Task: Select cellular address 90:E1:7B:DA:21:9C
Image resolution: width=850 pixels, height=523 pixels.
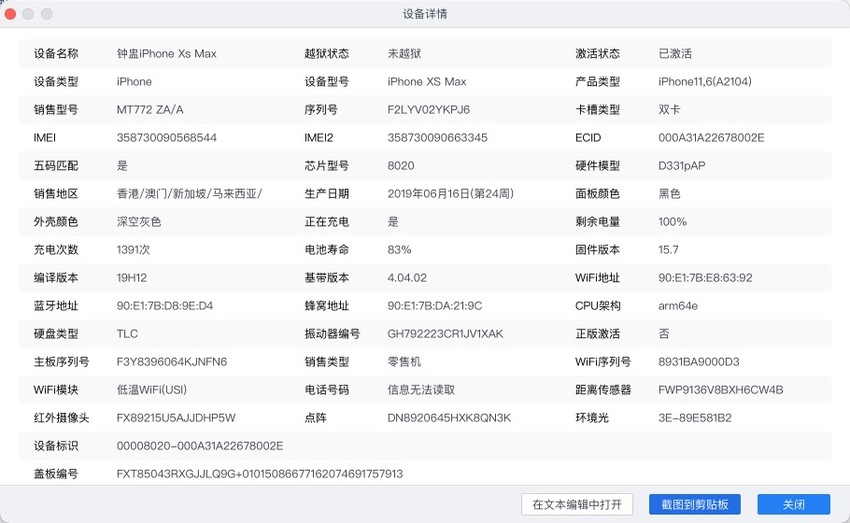Action: (435, 306)
